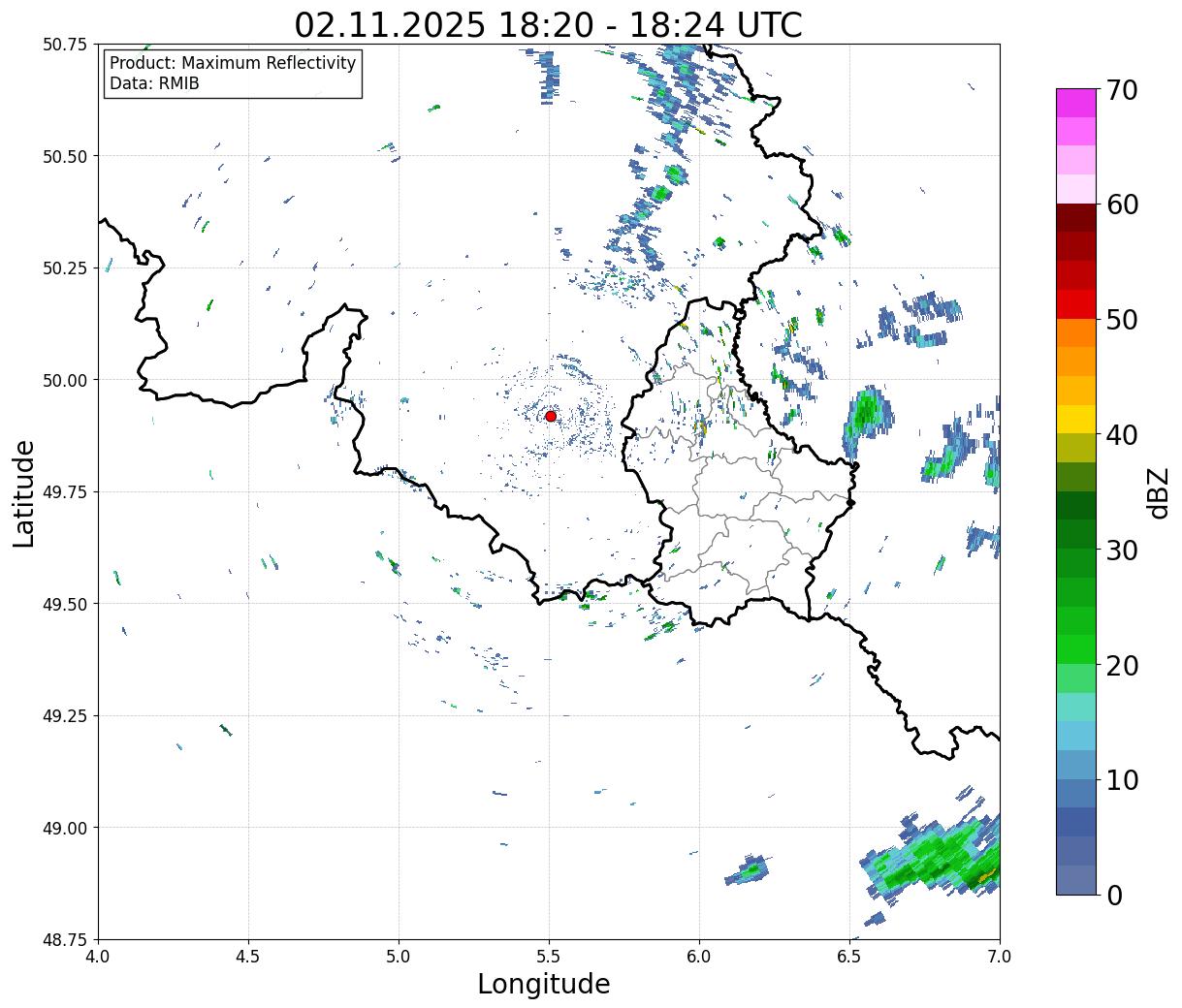Click the 10 tick label on the colorbar
Image resolution: width=1182 pixels, height=1008 pixels.
pos(1121,780)
